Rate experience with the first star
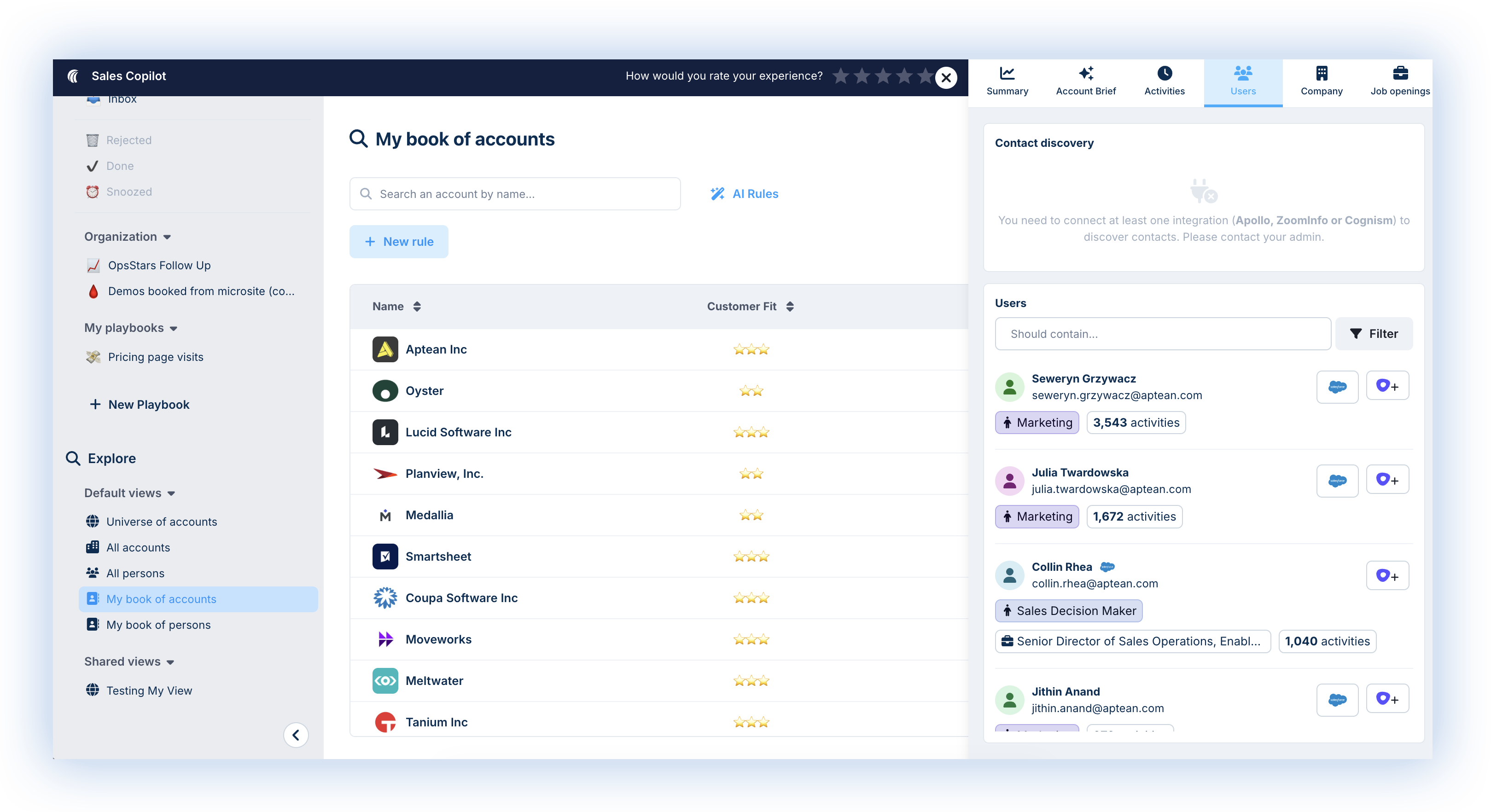 coord(840,76)
